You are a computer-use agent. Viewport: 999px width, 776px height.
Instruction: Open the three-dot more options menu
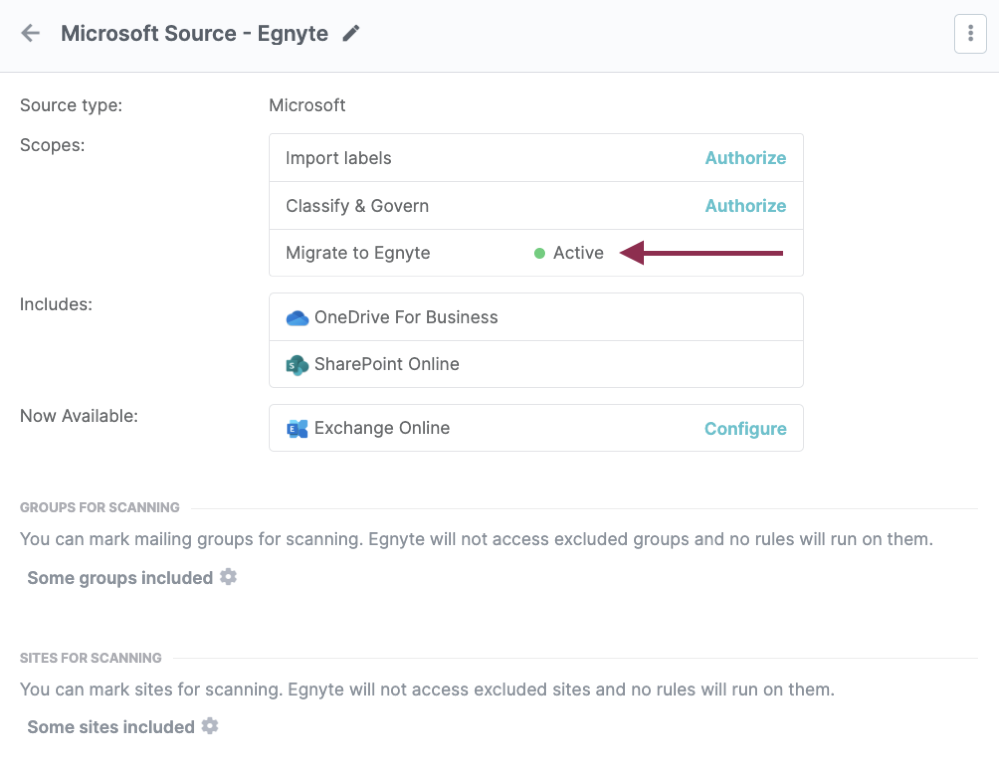tap(970, 34)
